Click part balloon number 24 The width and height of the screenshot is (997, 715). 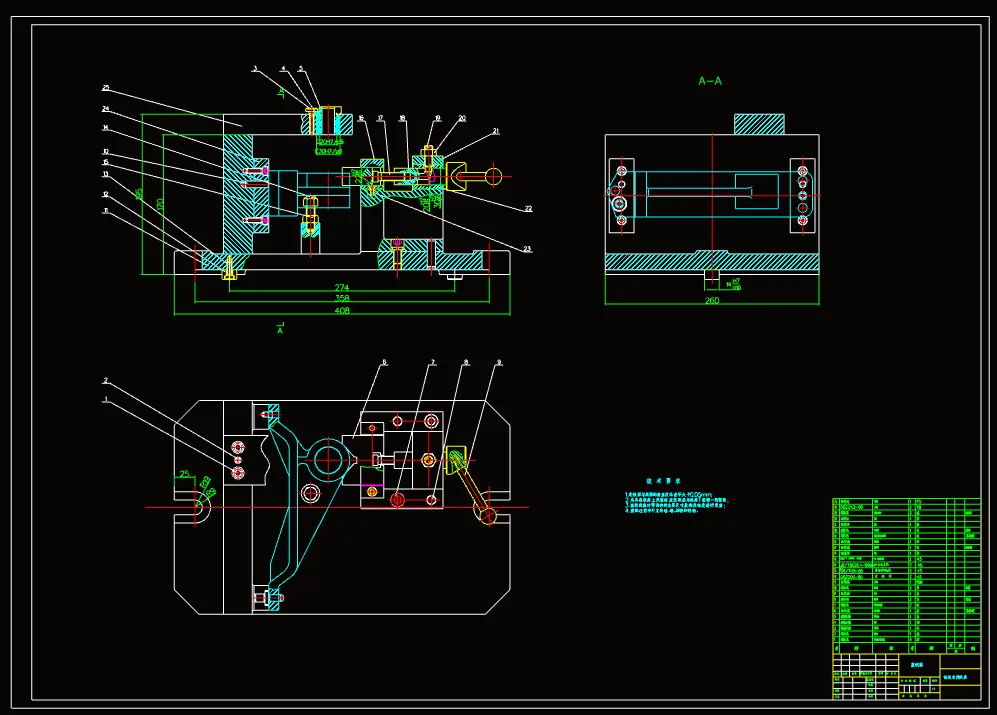[106, 109]
